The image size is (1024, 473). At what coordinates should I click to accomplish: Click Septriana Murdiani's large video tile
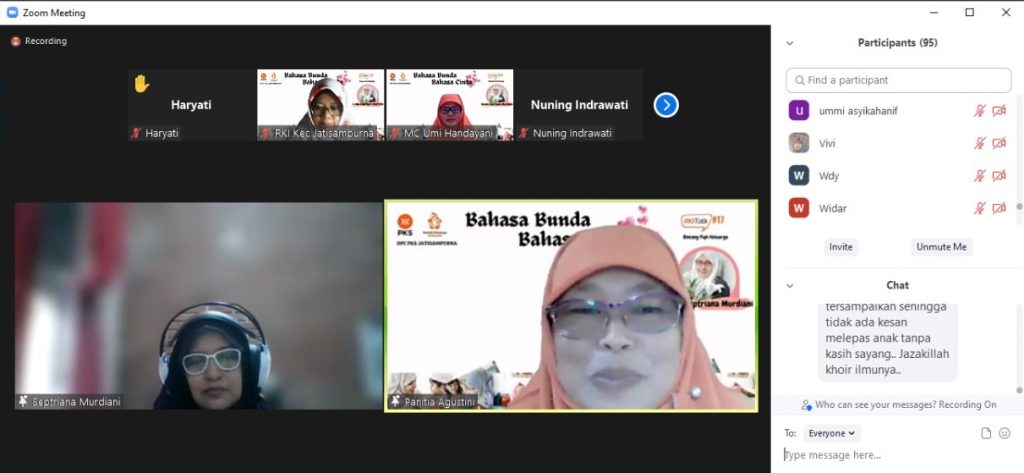(x=199, y=306)
